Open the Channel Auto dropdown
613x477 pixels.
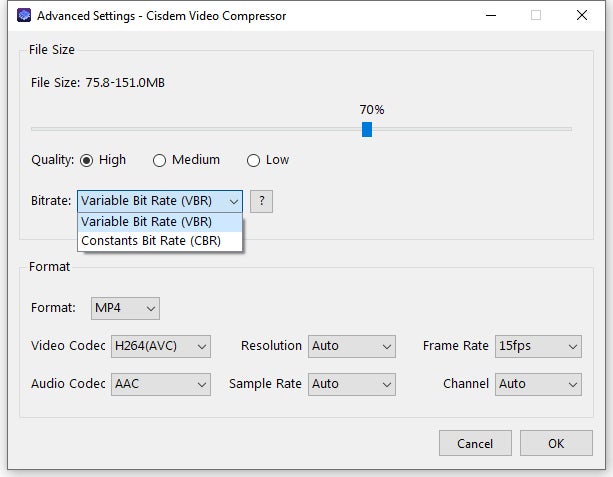(x=538, y=384)
